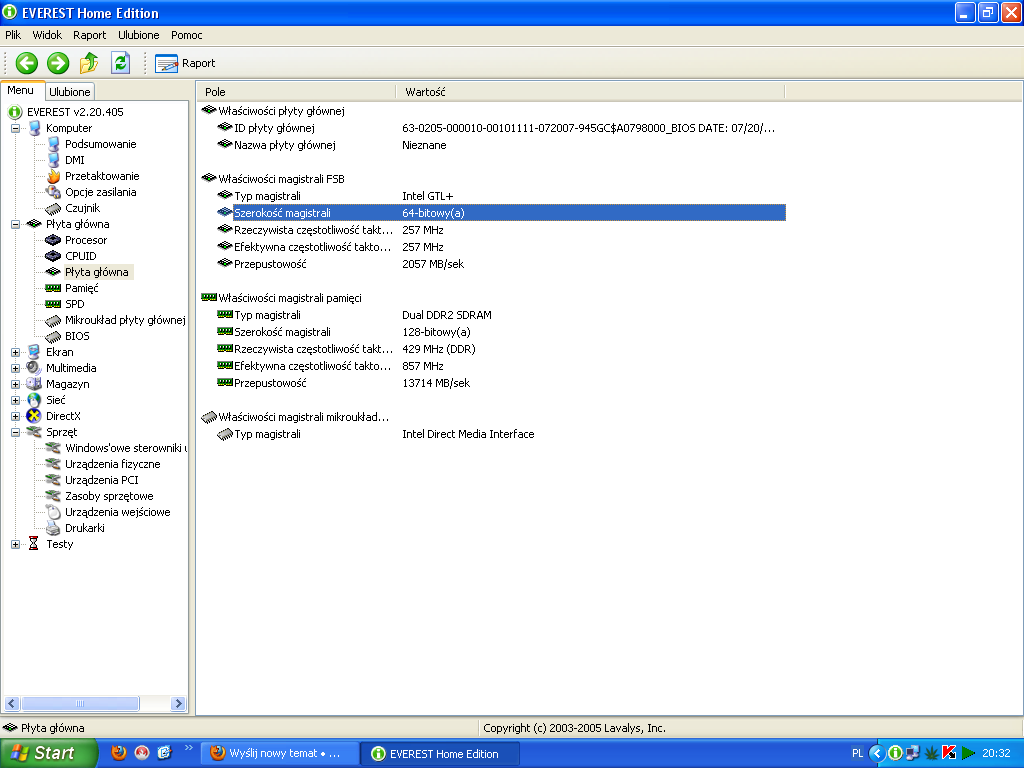The image size is (1024, 768).
Task: Open the Raport menu in menu bar
Action: (89, 35)
